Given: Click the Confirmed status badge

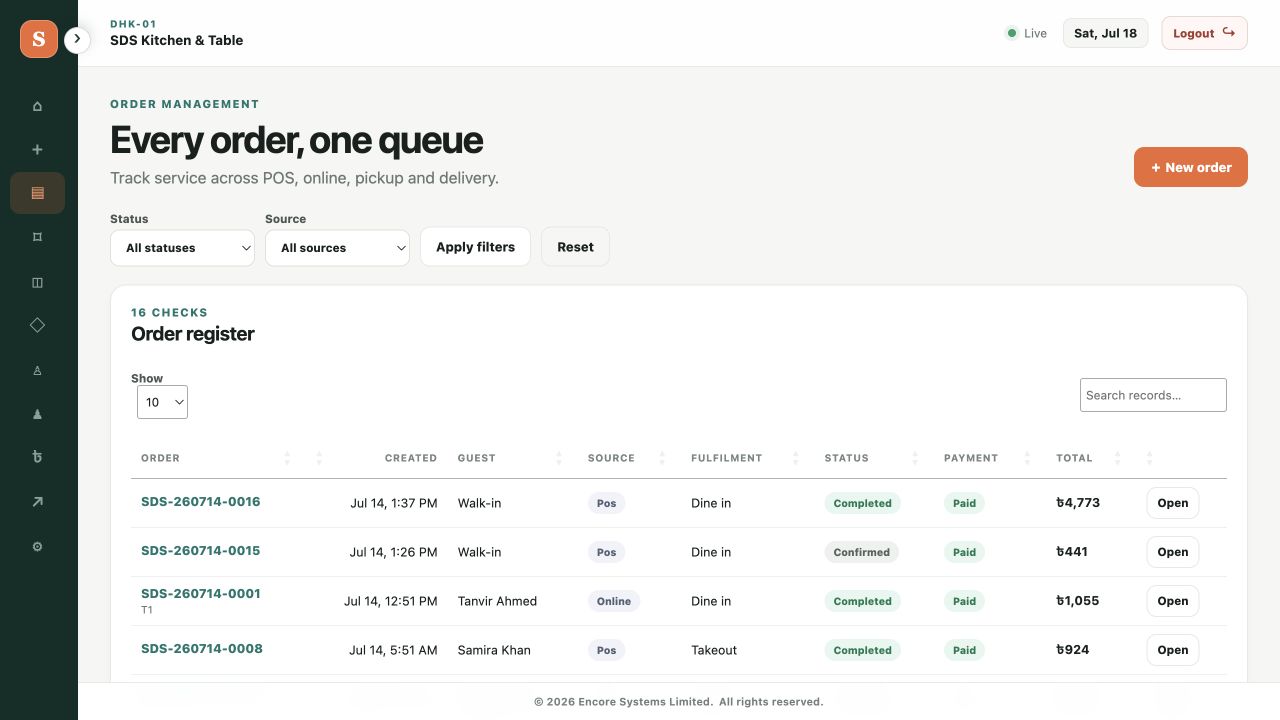Looking at the screenshot, I should coord(862,552).
